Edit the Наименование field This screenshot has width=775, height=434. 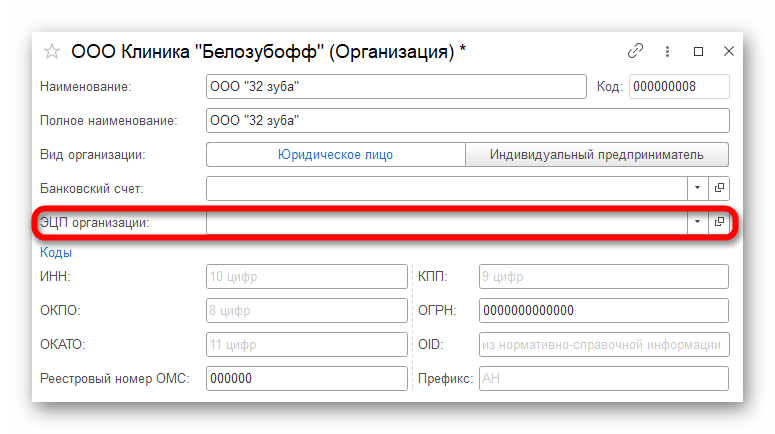[x=396, y=87]
